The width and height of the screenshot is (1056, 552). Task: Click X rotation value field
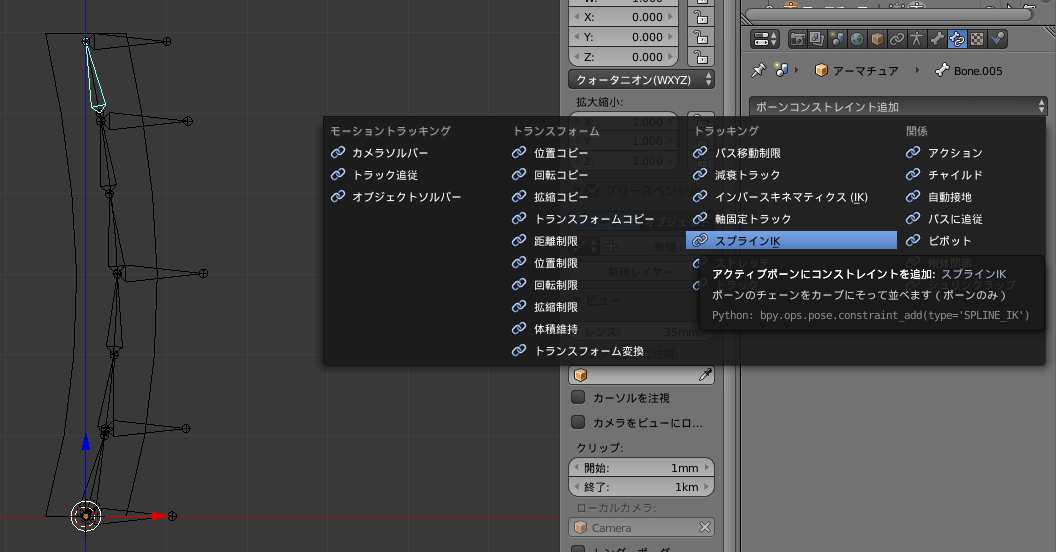pyautogui.click(x=623, y=17)
